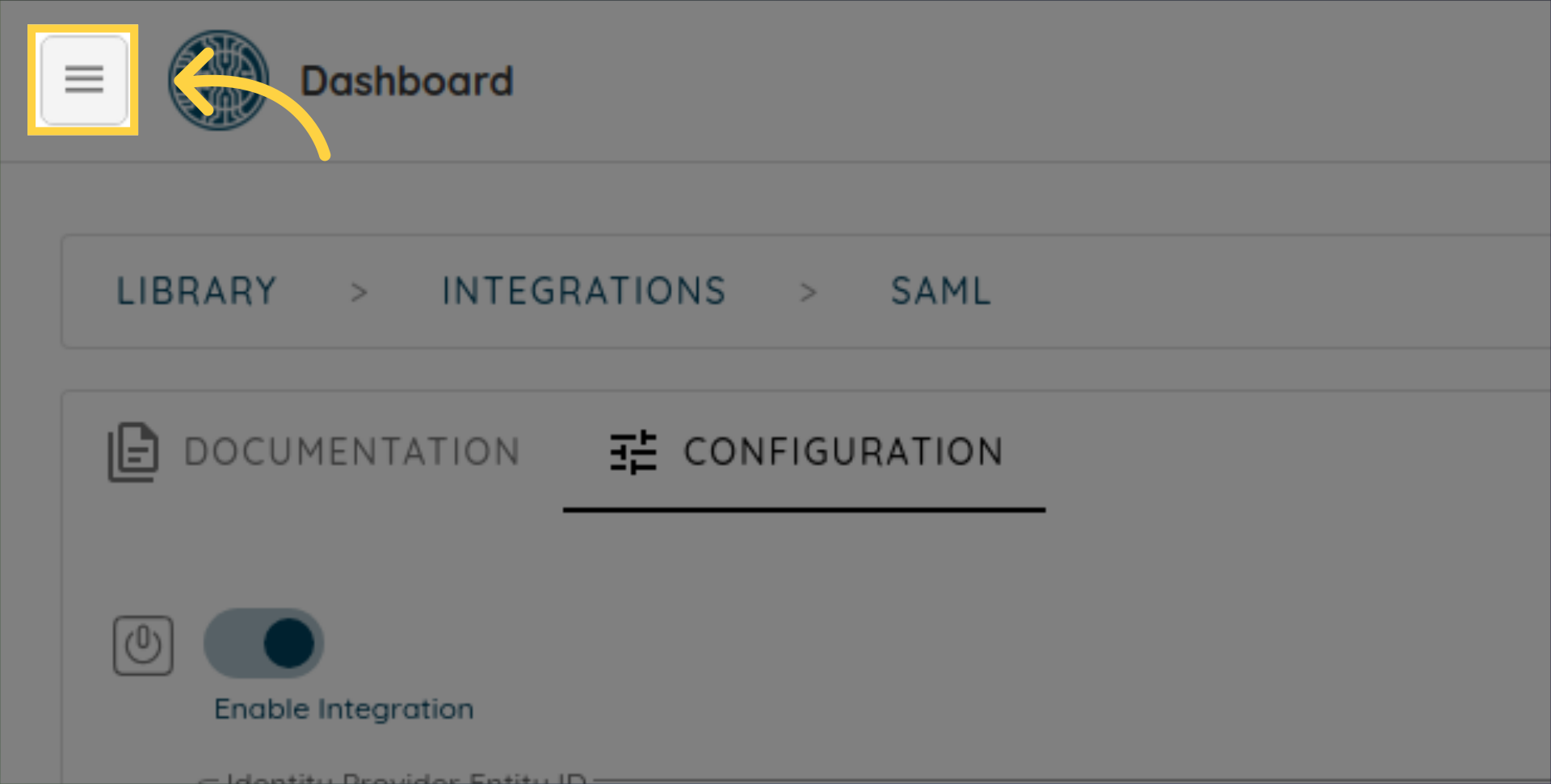Viewport: 1551px width, 784px height.
Task: Navigate to the INTEGRATIONS breadcrumb
Action: click(x=584, y=291)
